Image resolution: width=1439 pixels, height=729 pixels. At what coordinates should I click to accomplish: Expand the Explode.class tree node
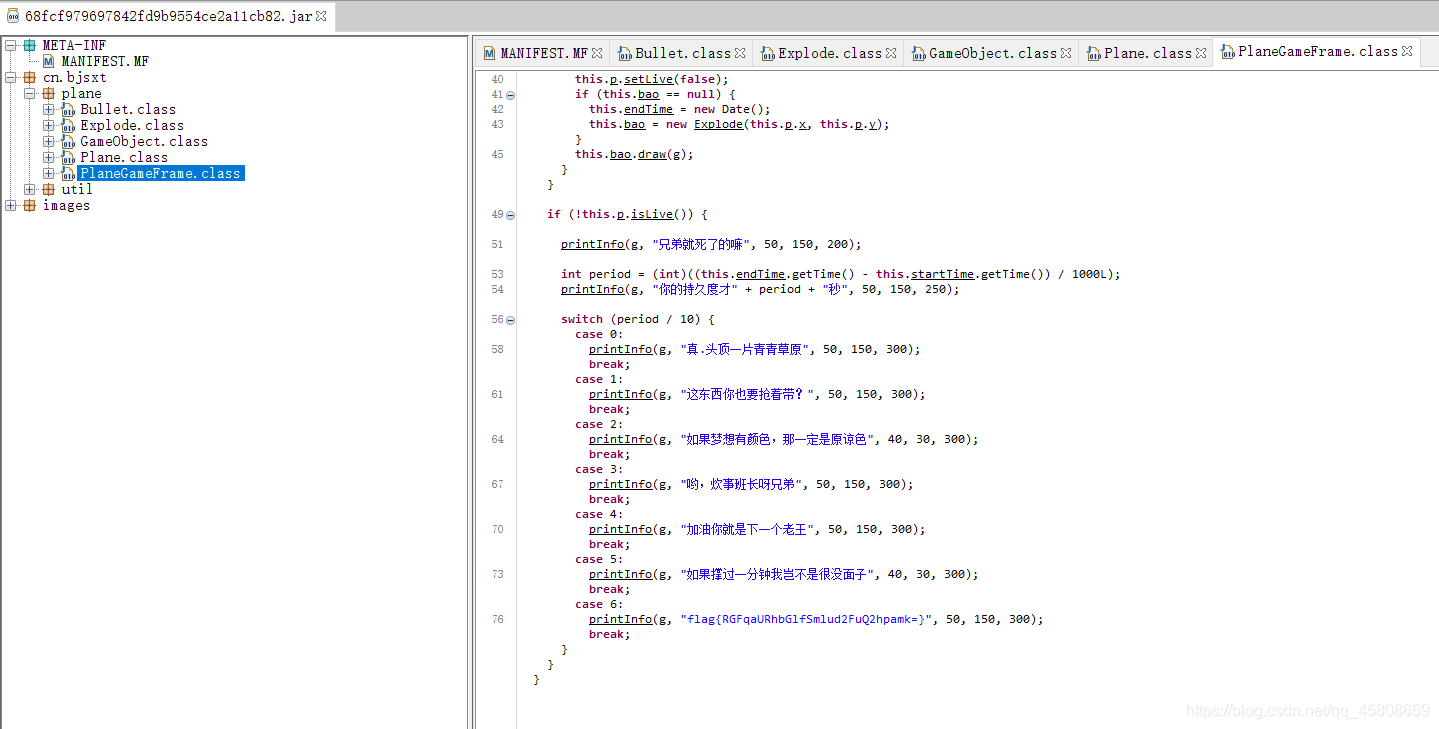coord(48,125)
